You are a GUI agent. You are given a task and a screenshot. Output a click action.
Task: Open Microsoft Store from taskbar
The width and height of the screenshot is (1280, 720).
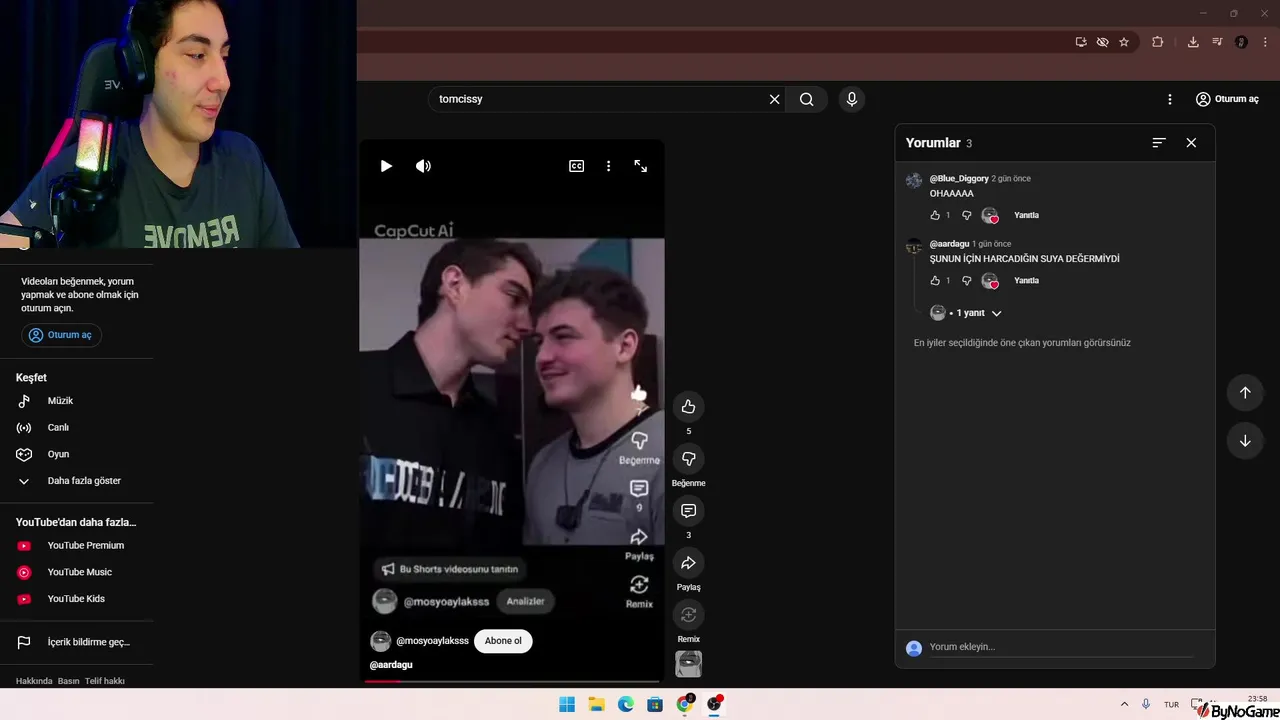(655, 704)
